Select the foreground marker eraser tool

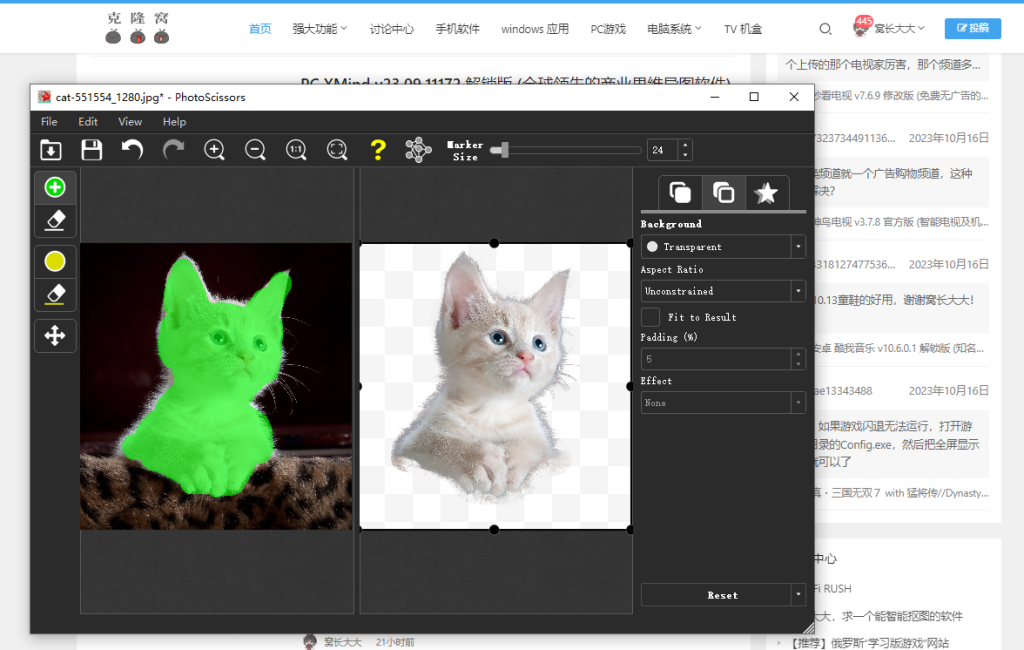[x=55, y=221]
